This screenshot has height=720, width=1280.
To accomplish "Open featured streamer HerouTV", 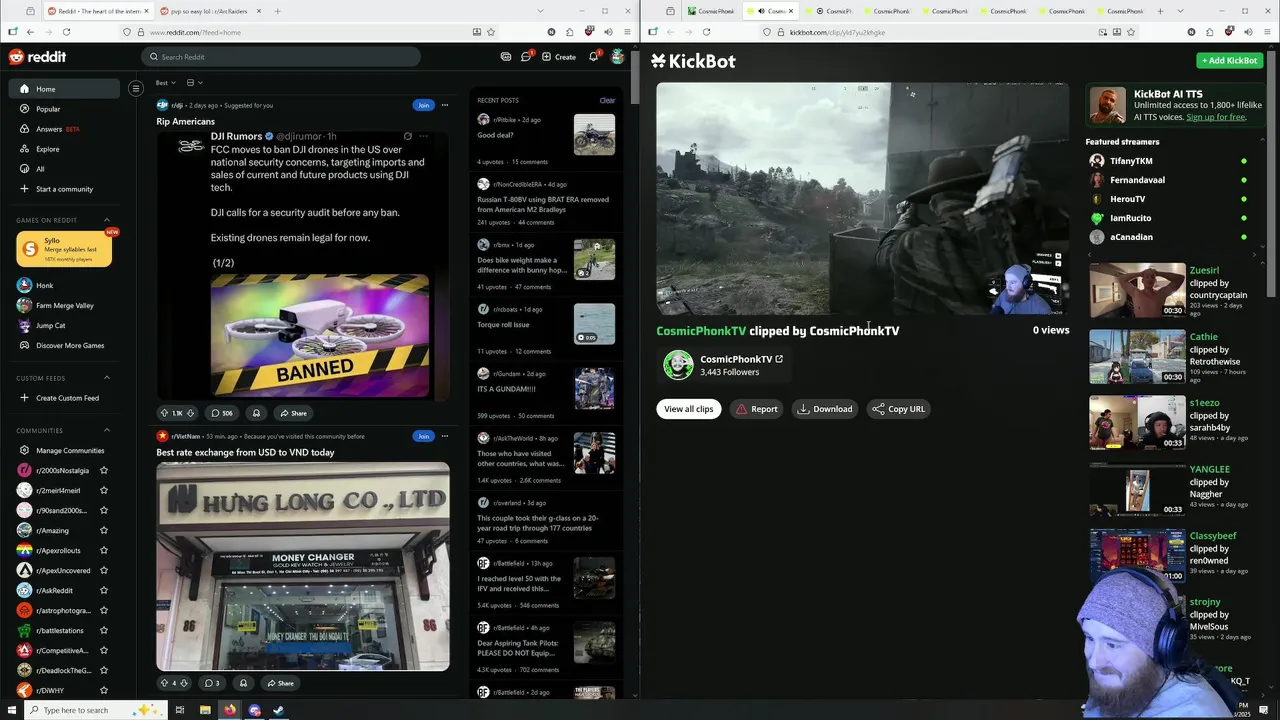I will [1127, 199].
